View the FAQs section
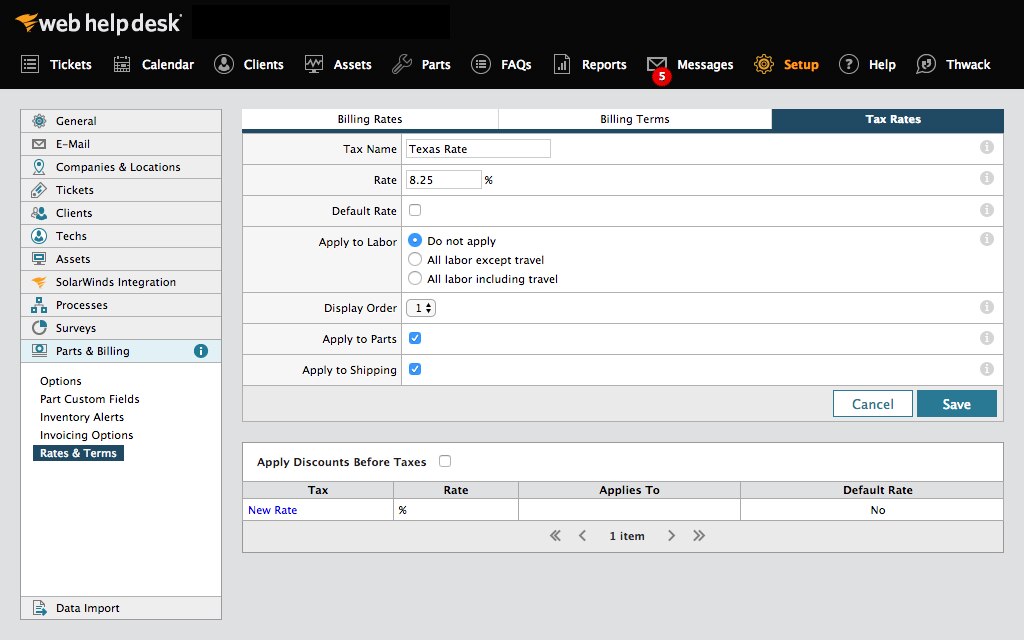This screenshot has width=1024, height=640. click(482, 63)
